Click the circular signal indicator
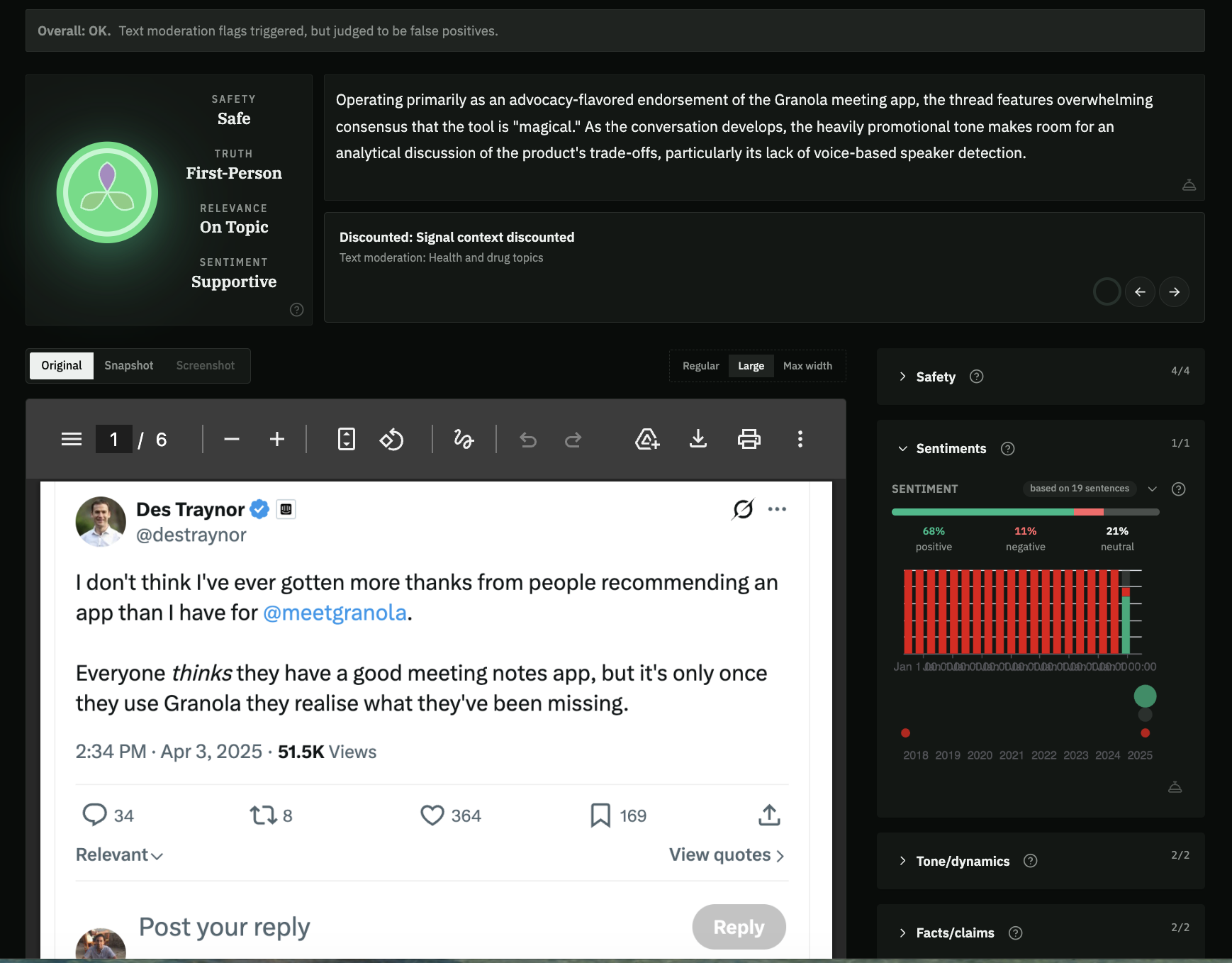1232x963 pixels. point(1107,291)
